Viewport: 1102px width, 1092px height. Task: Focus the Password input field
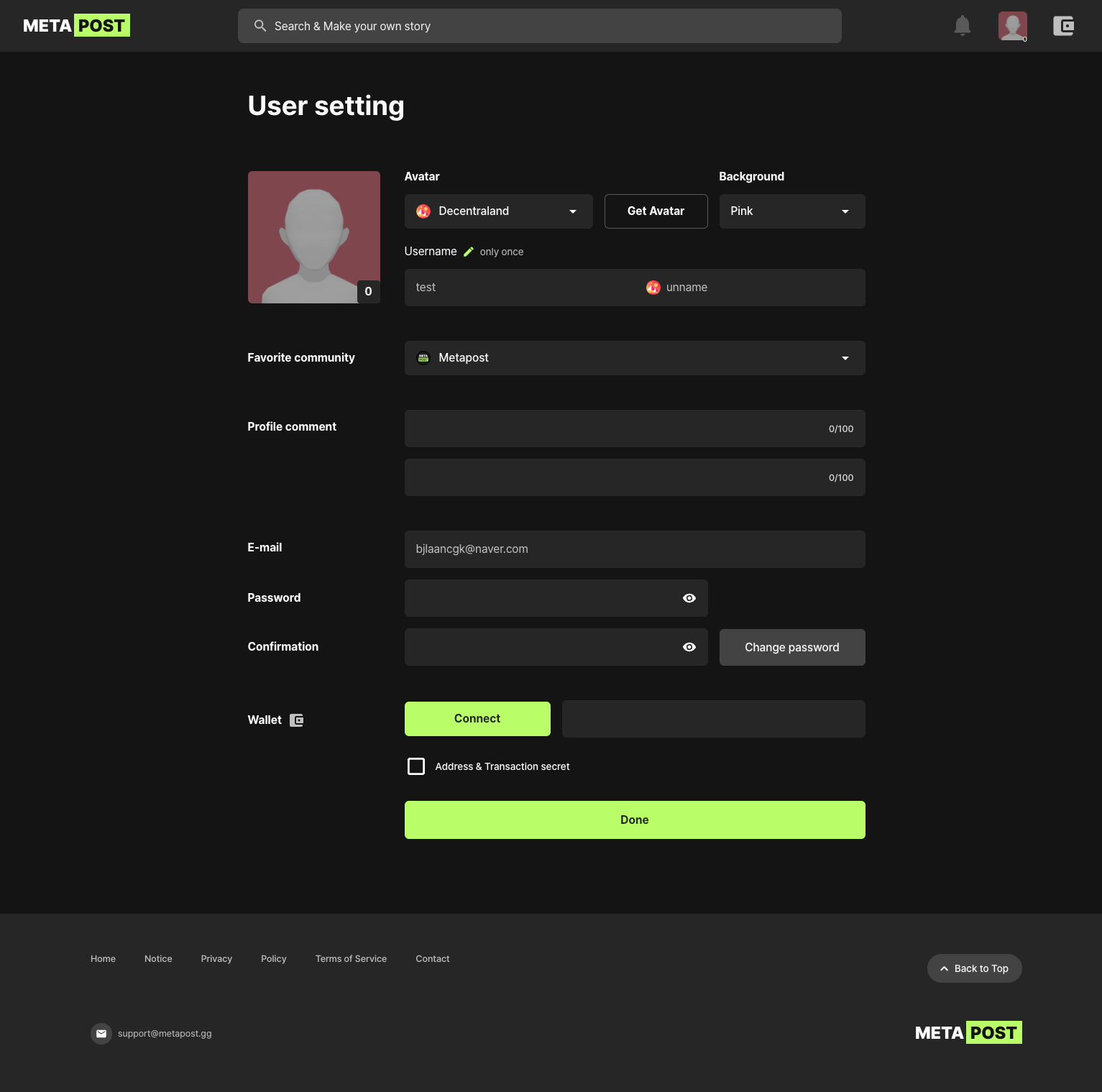click(556, 598)
